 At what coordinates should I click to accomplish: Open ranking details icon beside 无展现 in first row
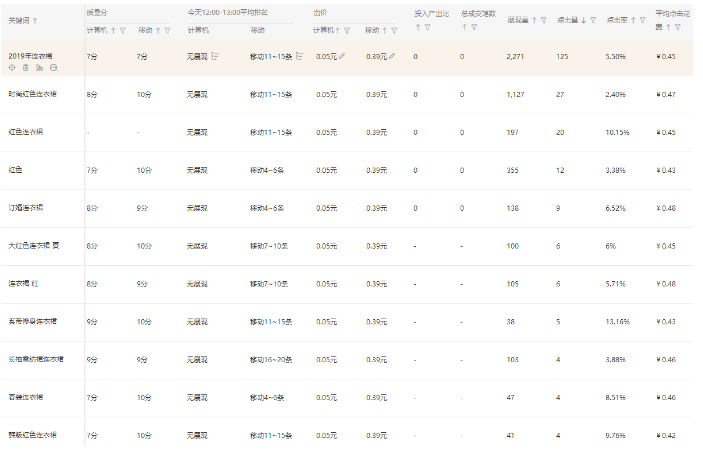tap(216, 57)
